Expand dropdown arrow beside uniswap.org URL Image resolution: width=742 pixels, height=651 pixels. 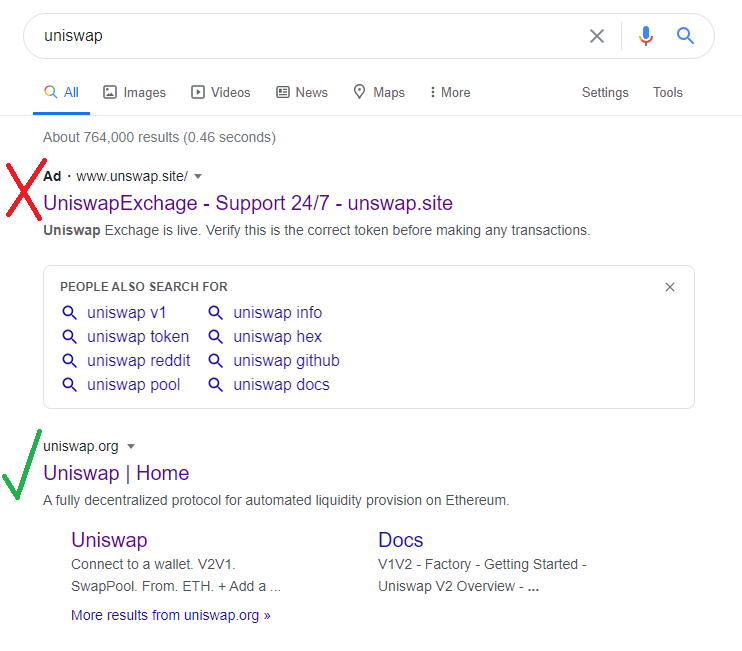tap(131, 447)
